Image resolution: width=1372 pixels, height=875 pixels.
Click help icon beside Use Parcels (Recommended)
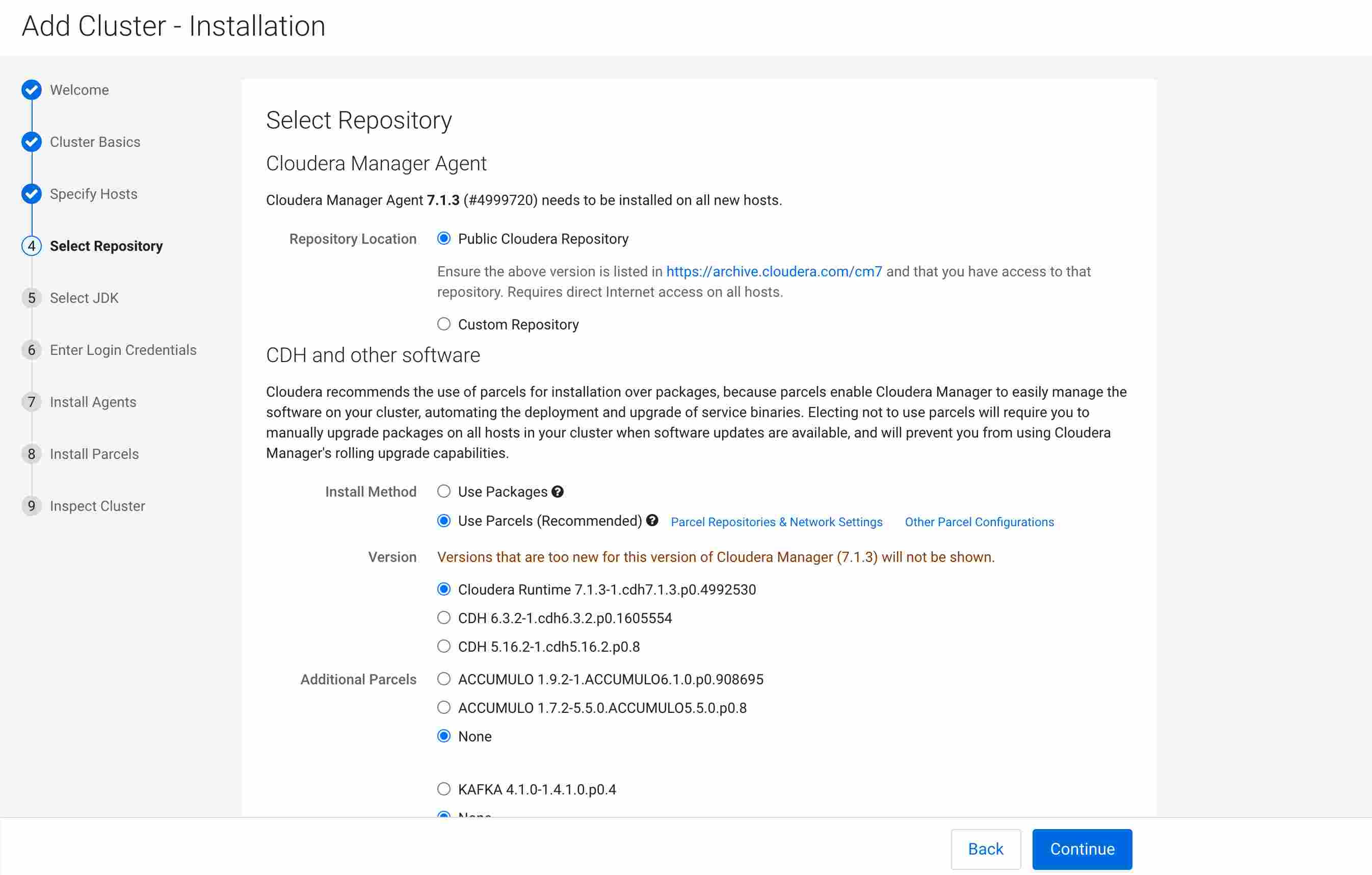(x=652, y=520)
